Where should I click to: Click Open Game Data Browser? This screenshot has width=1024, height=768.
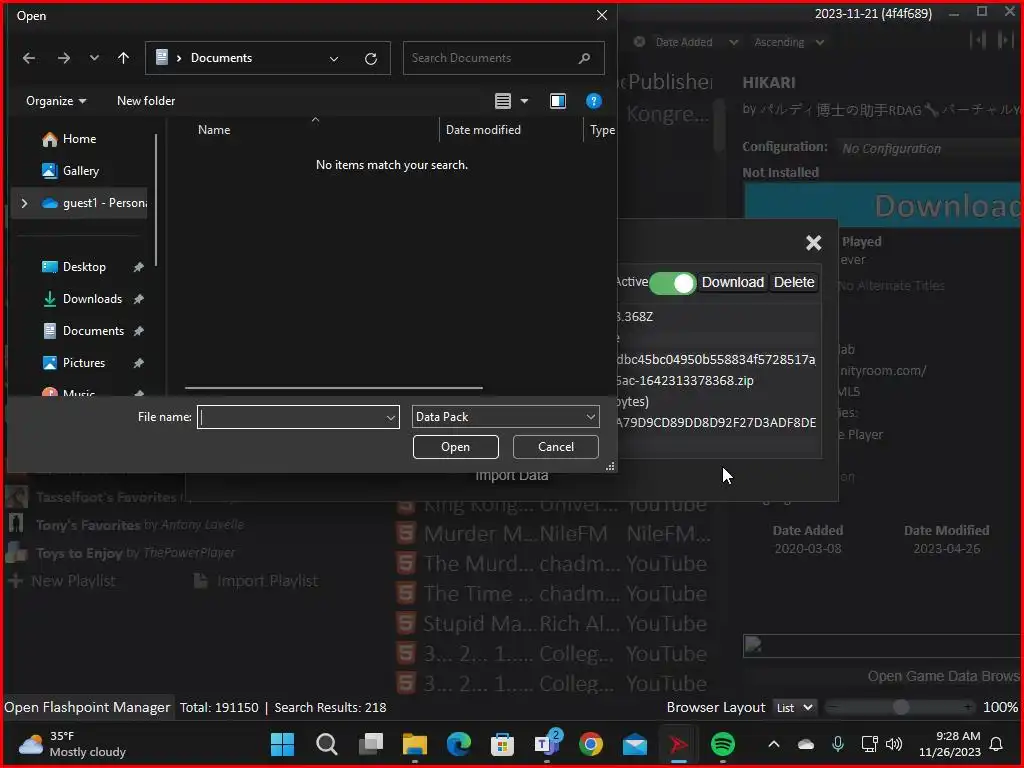pyautogui.click(x=945, y=677)
